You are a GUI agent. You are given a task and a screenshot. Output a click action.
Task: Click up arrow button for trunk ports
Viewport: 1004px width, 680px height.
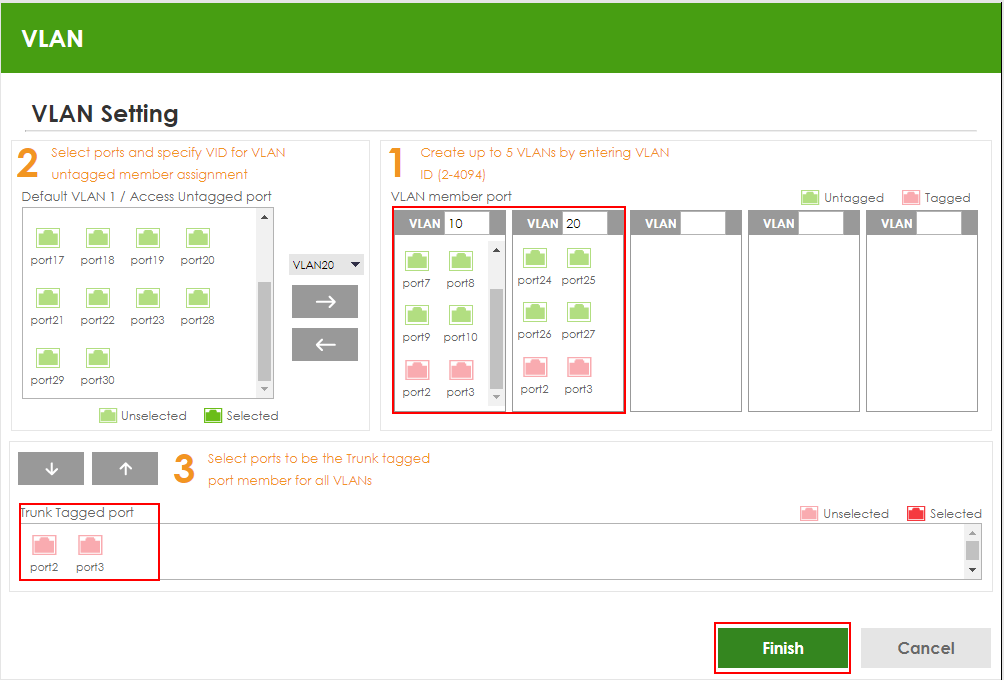pyautogui.click(x=125, y=468)
